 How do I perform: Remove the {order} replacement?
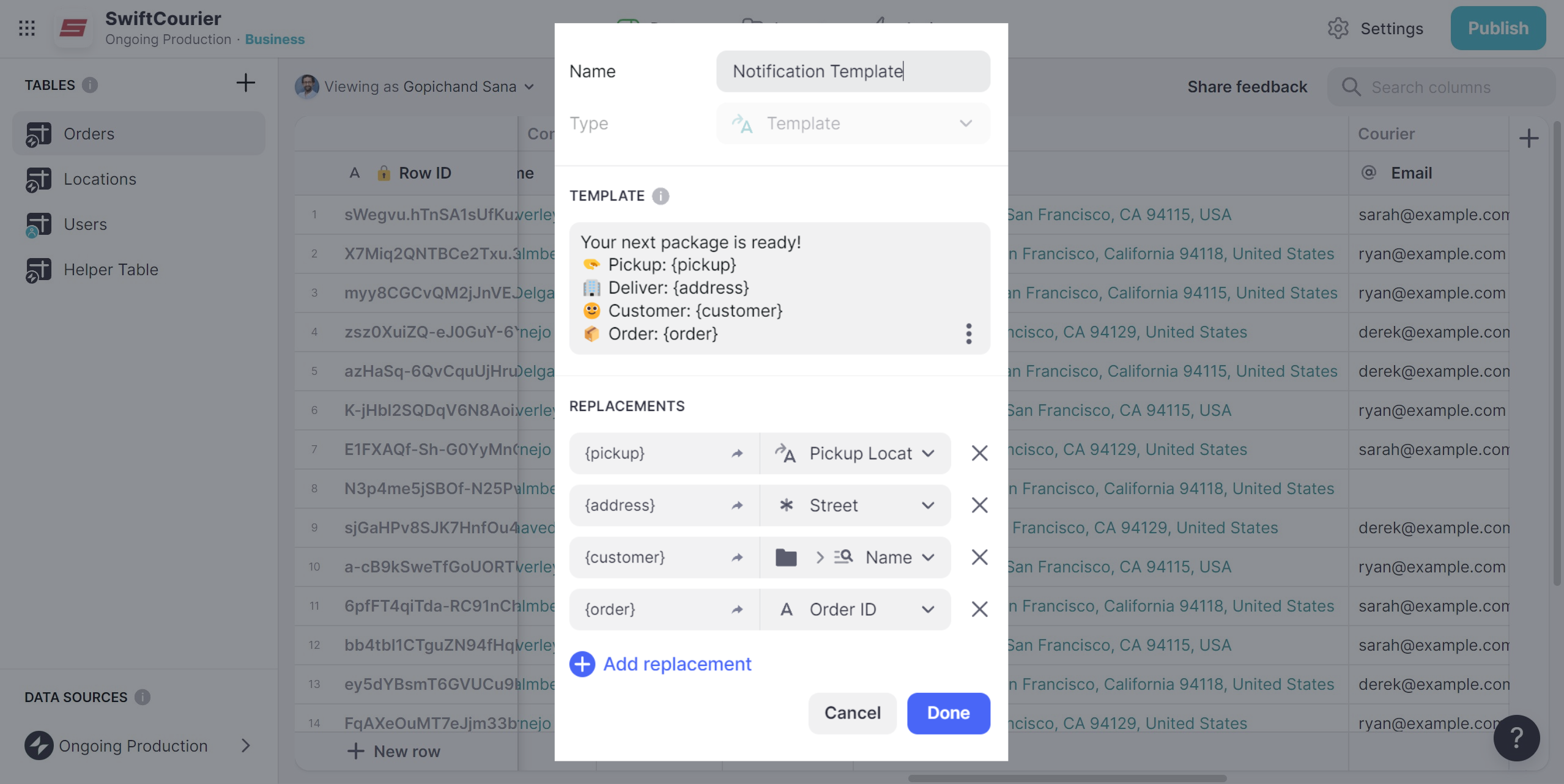(x=979, y=609)
